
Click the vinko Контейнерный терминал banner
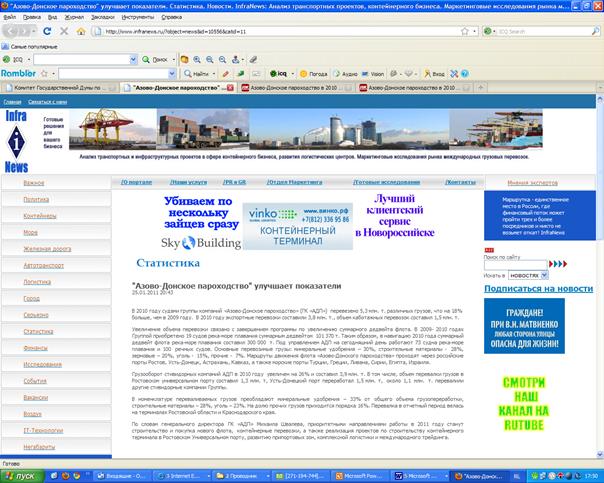click(297, 226)
